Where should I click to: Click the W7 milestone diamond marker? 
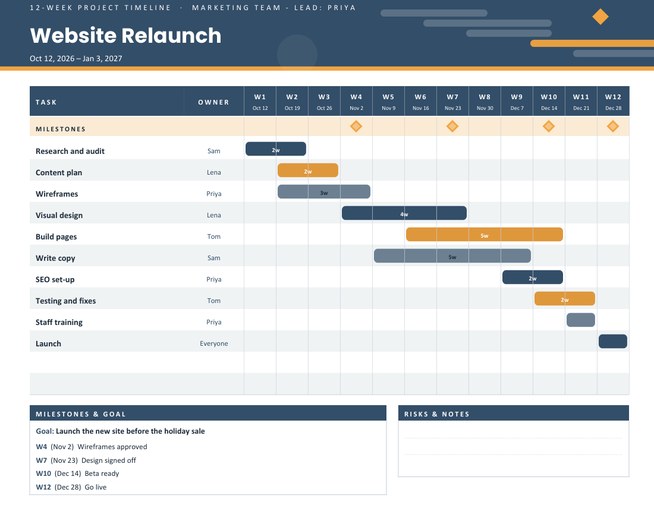(x=452, y=126)
